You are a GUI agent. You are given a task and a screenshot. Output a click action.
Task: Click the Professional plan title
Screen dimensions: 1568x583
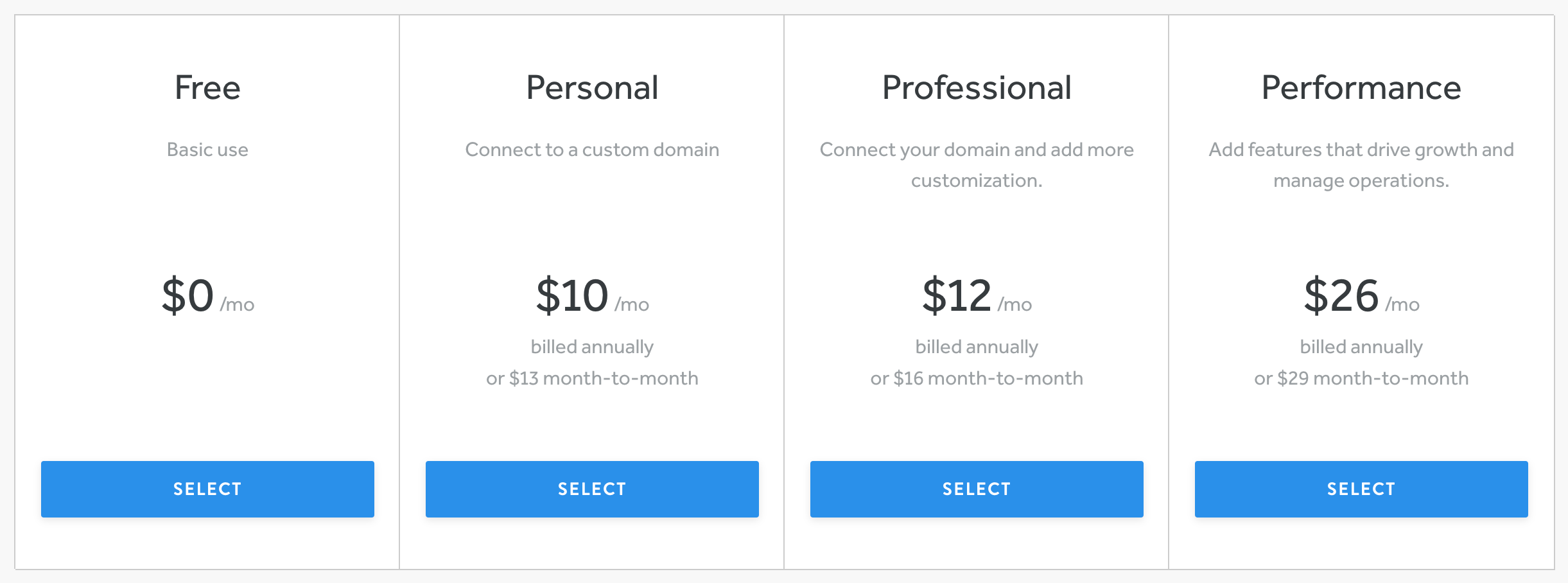977,87
